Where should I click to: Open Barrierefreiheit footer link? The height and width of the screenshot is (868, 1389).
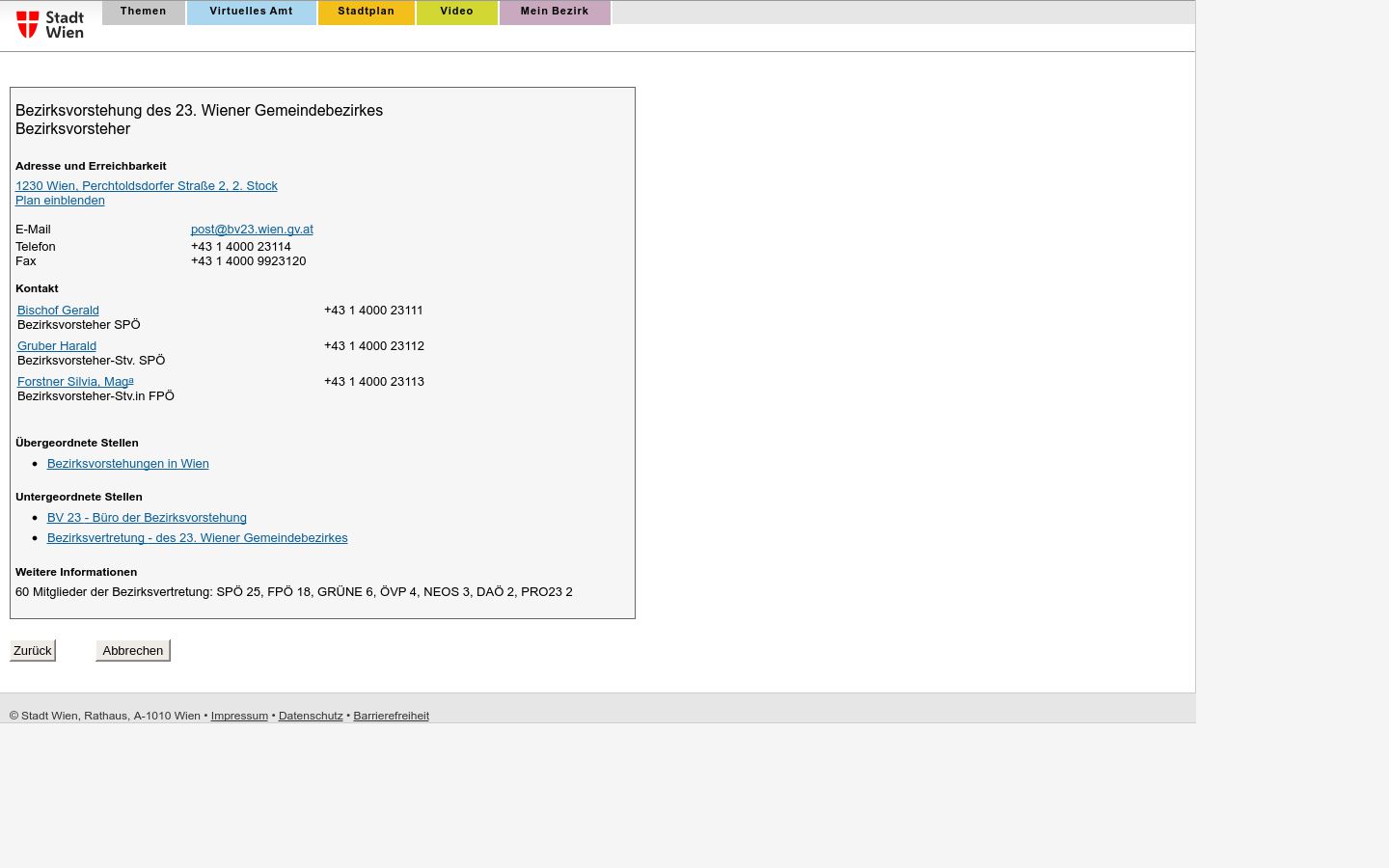click(391, 716)
